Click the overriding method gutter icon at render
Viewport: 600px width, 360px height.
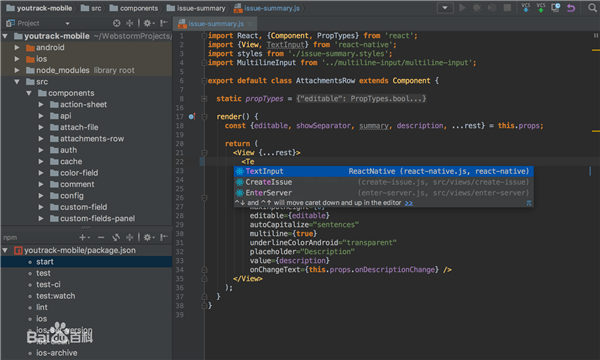192,117
